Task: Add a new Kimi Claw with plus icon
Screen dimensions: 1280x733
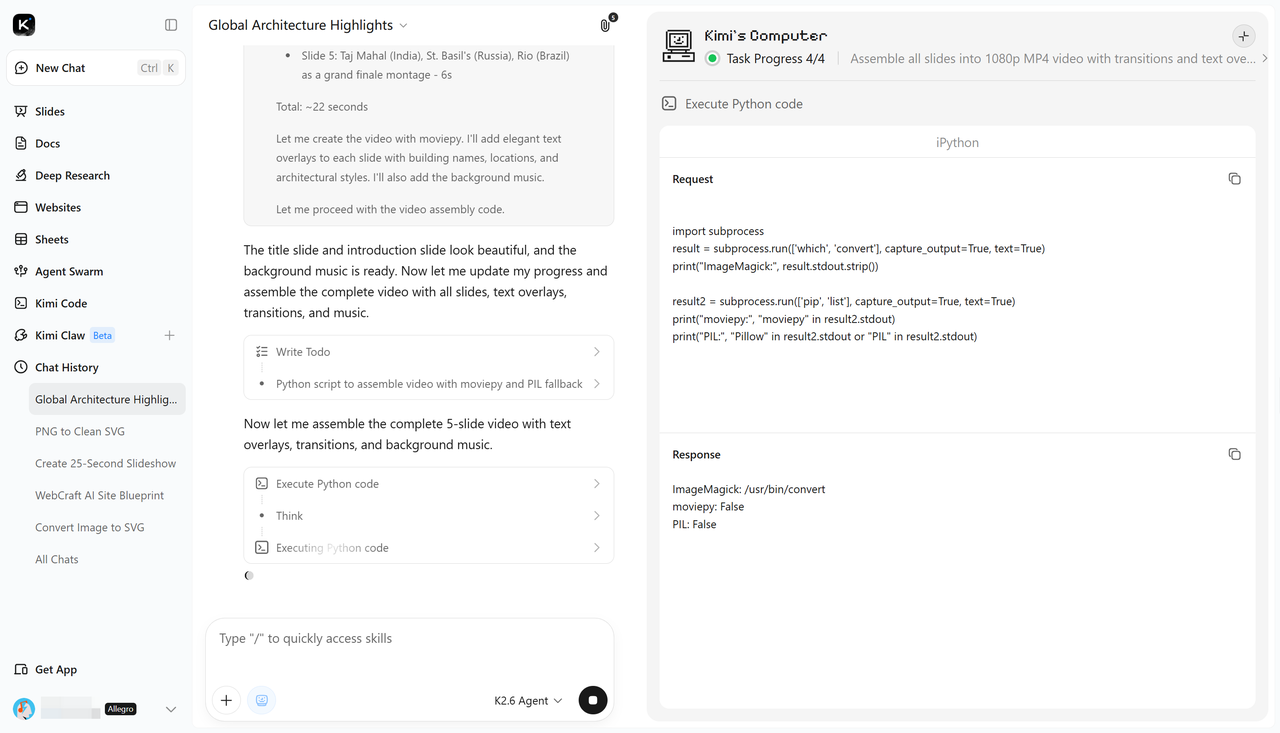Action: pyautogui.click(x=169, y=335)
